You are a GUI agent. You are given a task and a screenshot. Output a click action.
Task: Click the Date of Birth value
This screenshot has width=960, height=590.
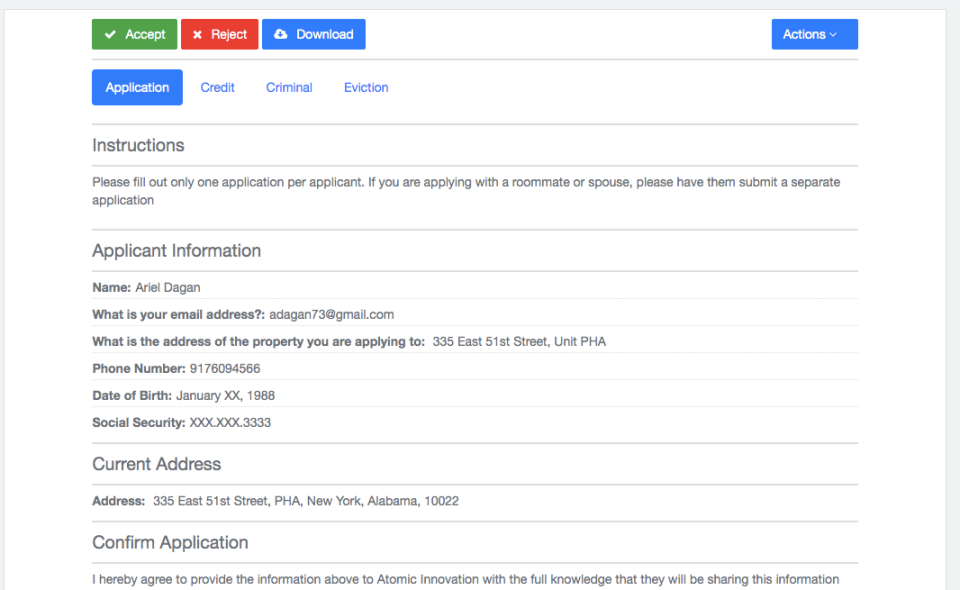tap(225, 396)
